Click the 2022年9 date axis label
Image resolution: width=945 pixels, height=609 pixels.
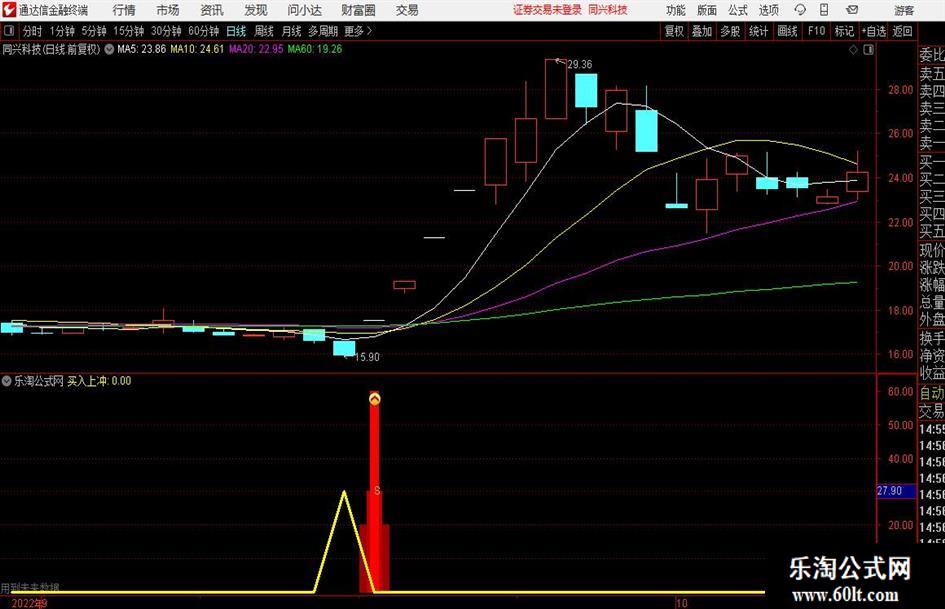click(x=29, y=603)
